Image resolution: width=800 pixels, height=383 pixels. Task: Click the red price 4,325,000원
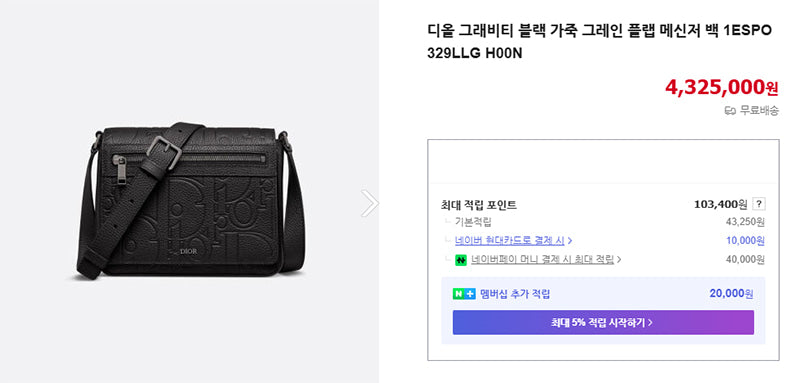click(x=721, y=87)
